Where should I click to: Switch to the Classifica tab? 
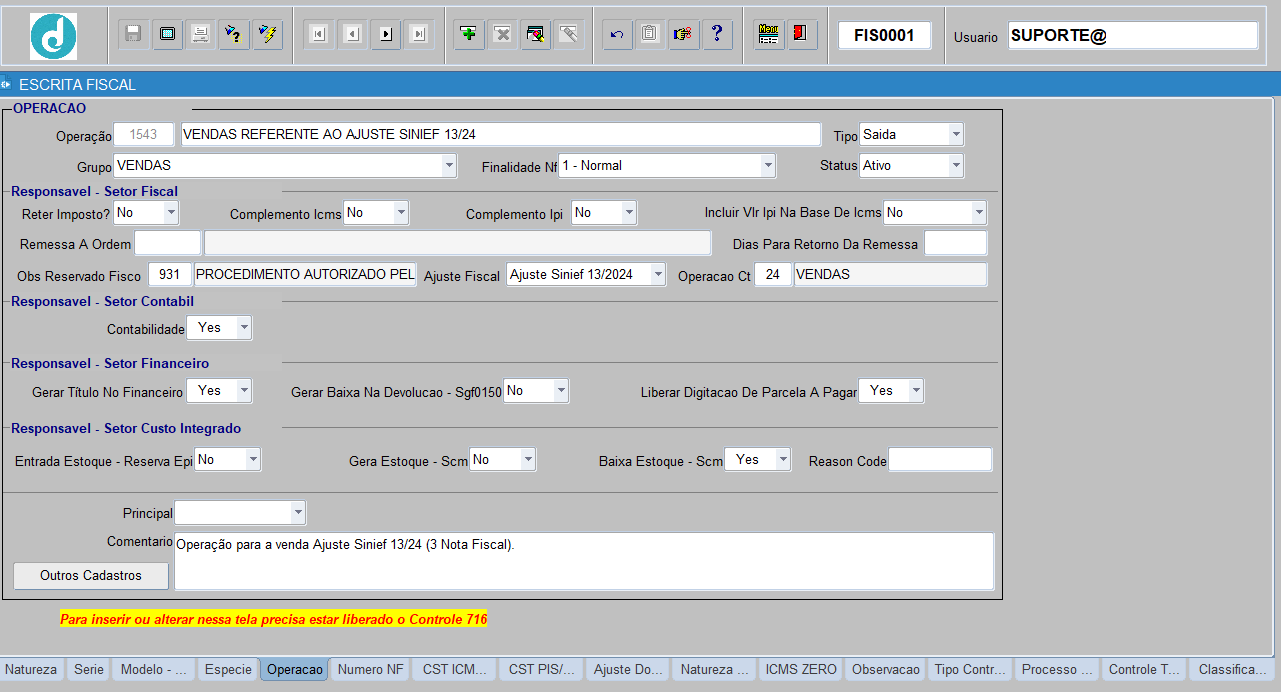[x=1232, y=669]
